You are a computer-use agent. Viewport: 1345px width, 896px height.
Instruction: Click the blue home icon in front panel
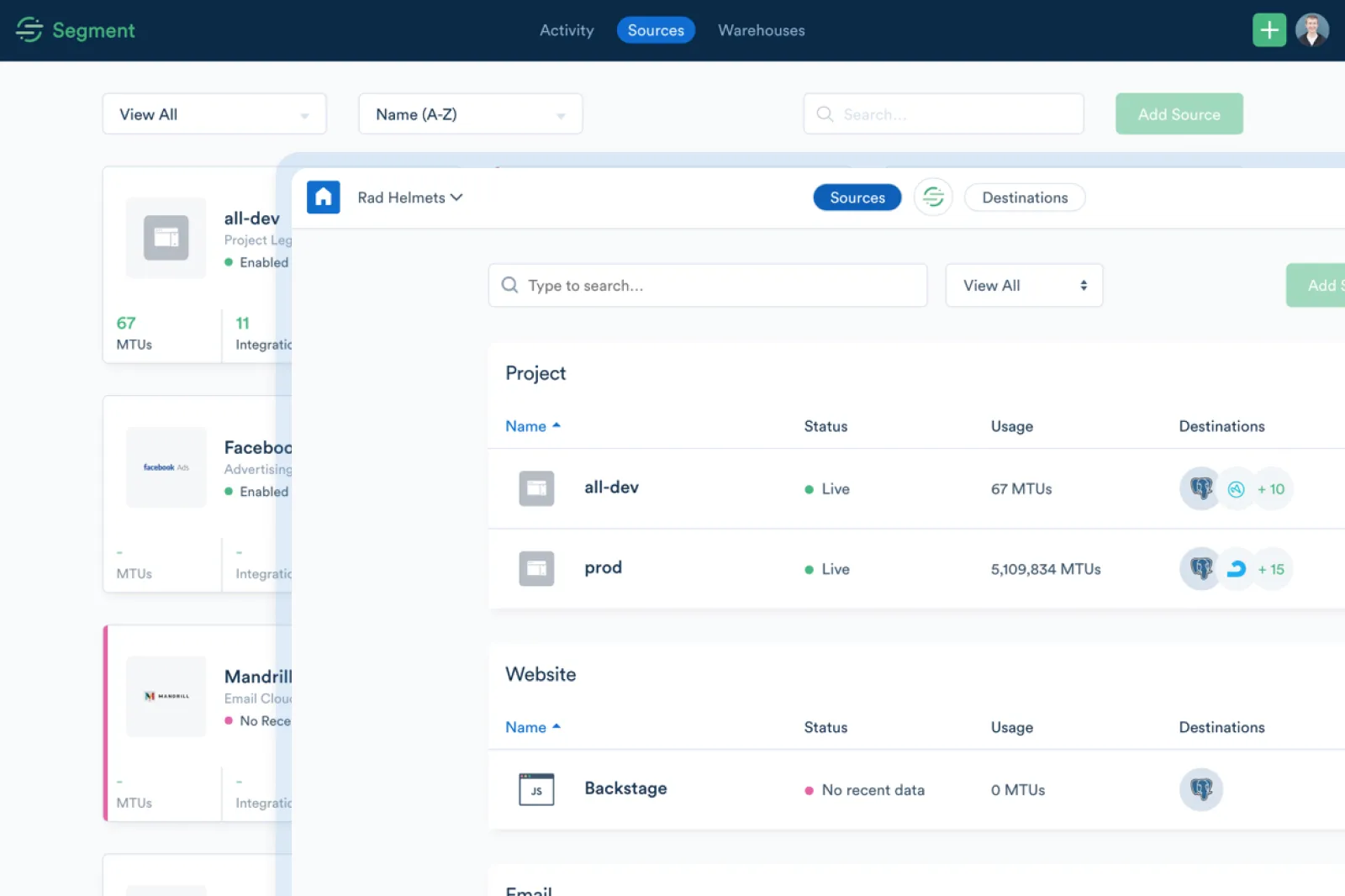pos(324,198)
